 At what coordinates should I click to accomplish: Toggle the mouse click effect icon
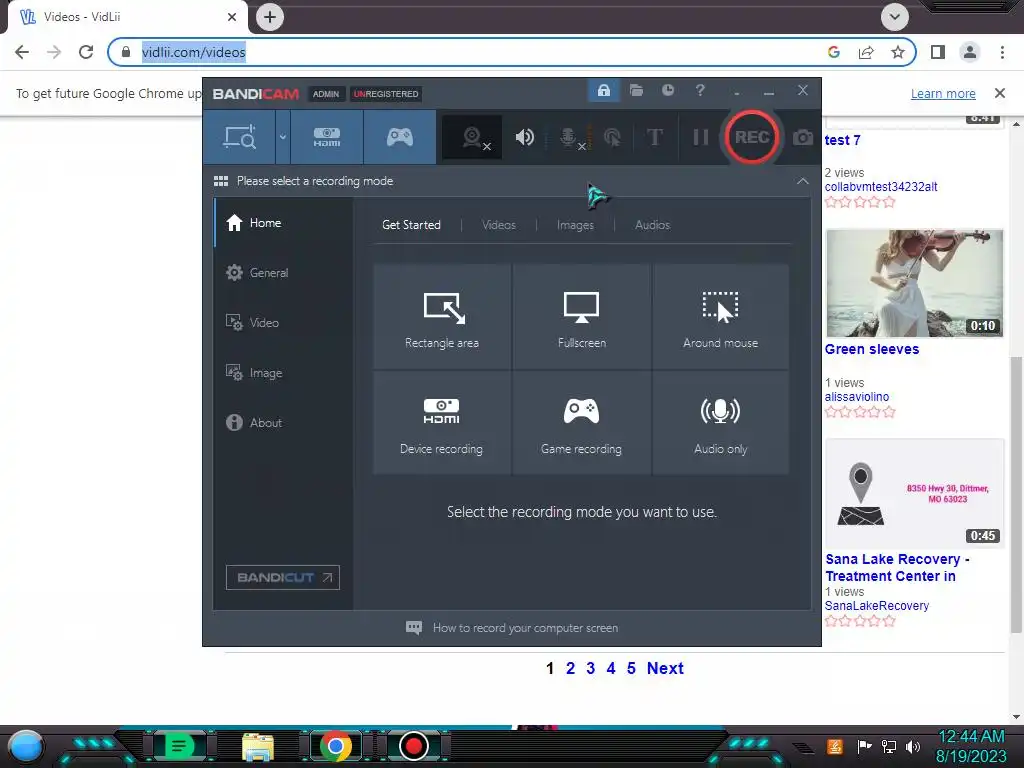[612, 137]
